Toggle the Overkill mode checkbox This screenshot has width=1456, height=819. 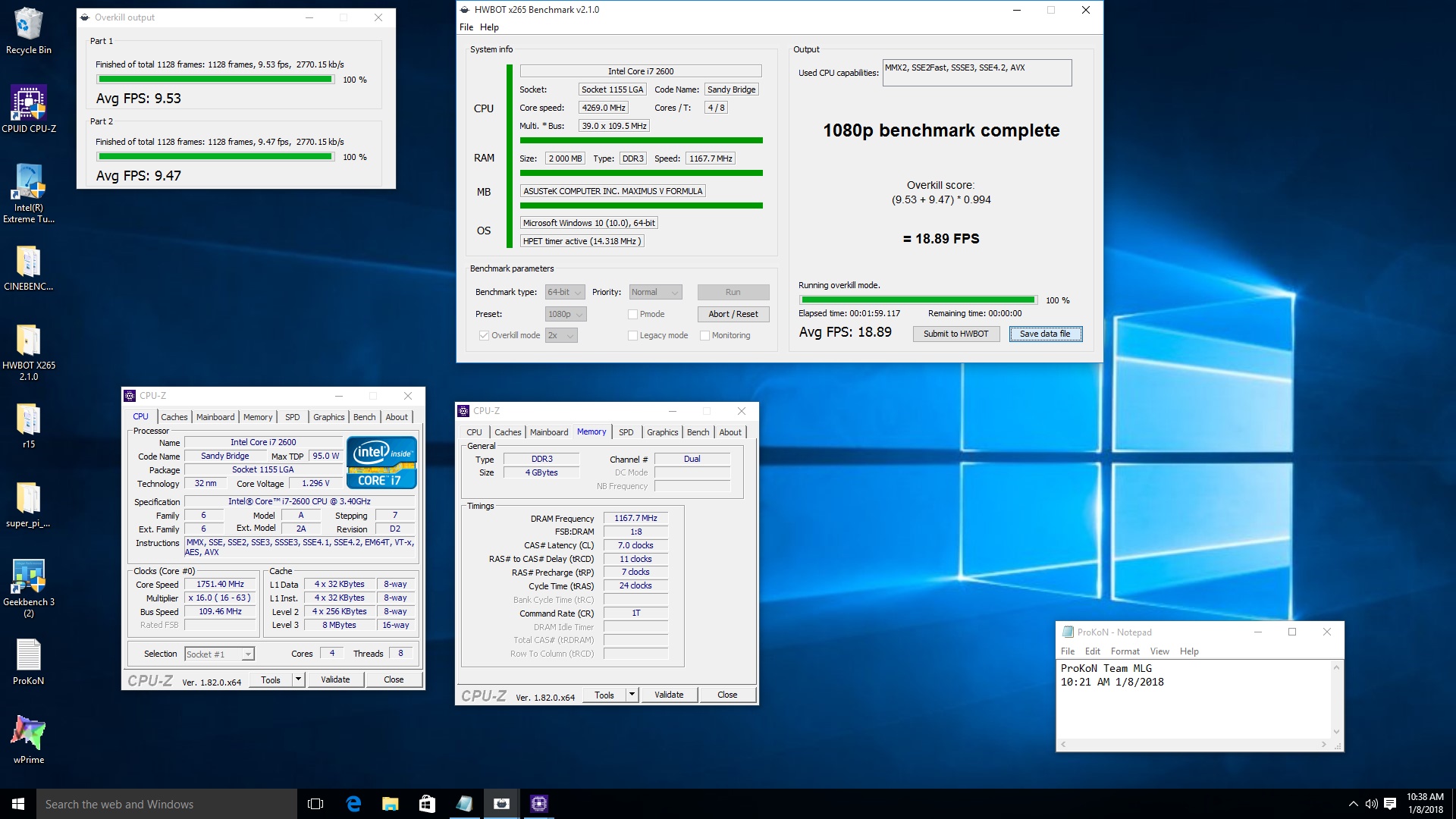pyautogui.click(x=484, y=335)
